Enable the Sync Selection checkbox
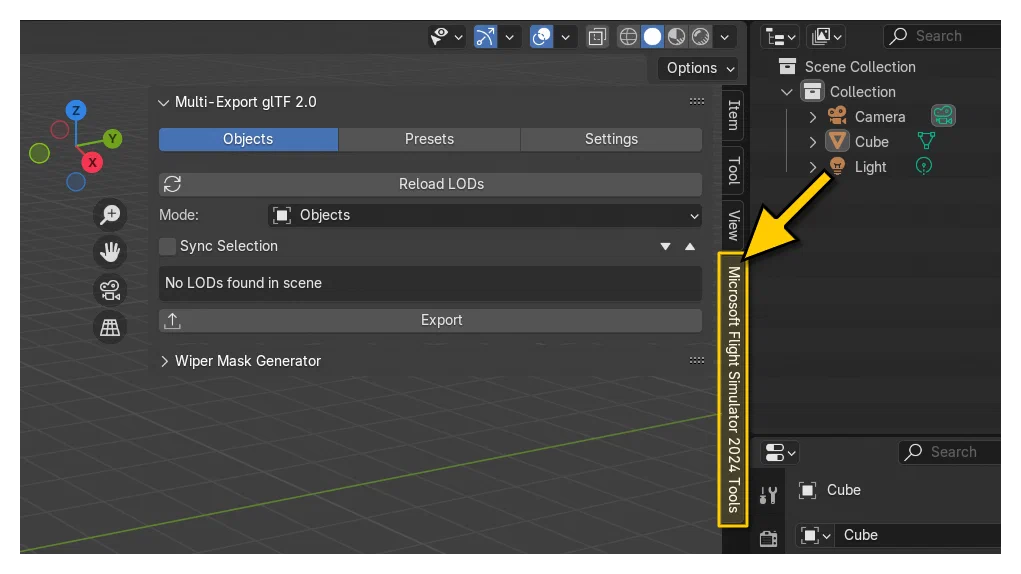Image resolution: width=1021 pixels, height=574 pixels. tap(167, 246)
